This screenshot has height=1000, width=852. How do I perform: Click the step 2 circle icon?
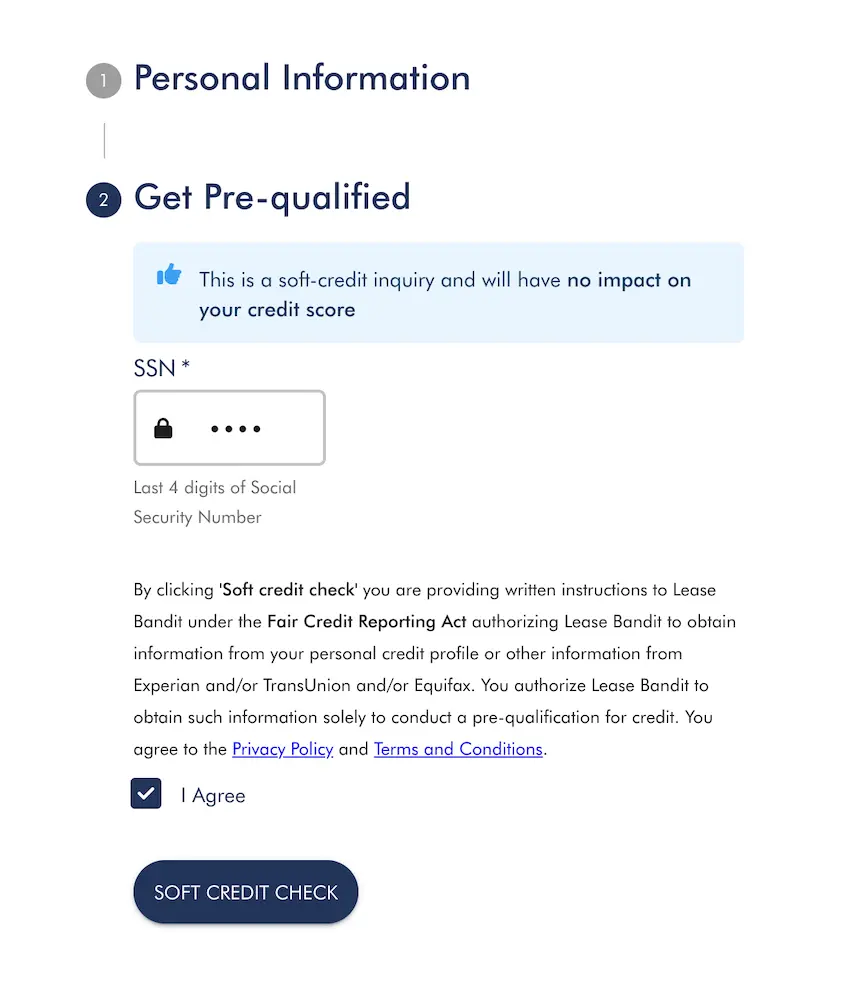[x=103, y=200]
